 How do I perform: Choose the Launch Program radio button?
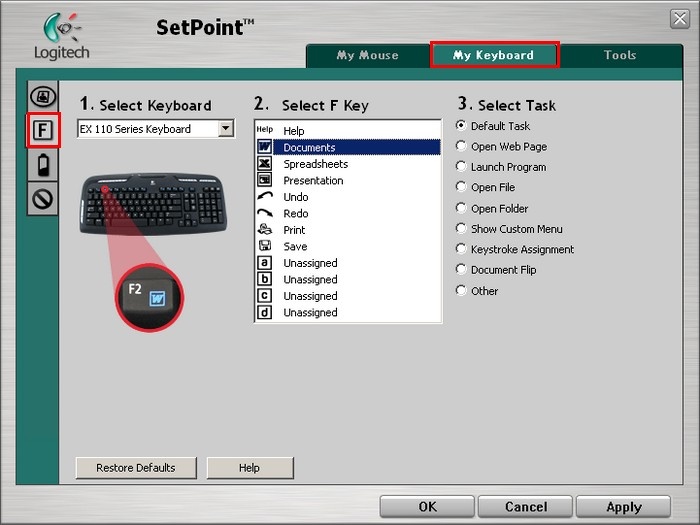point(461,167)
